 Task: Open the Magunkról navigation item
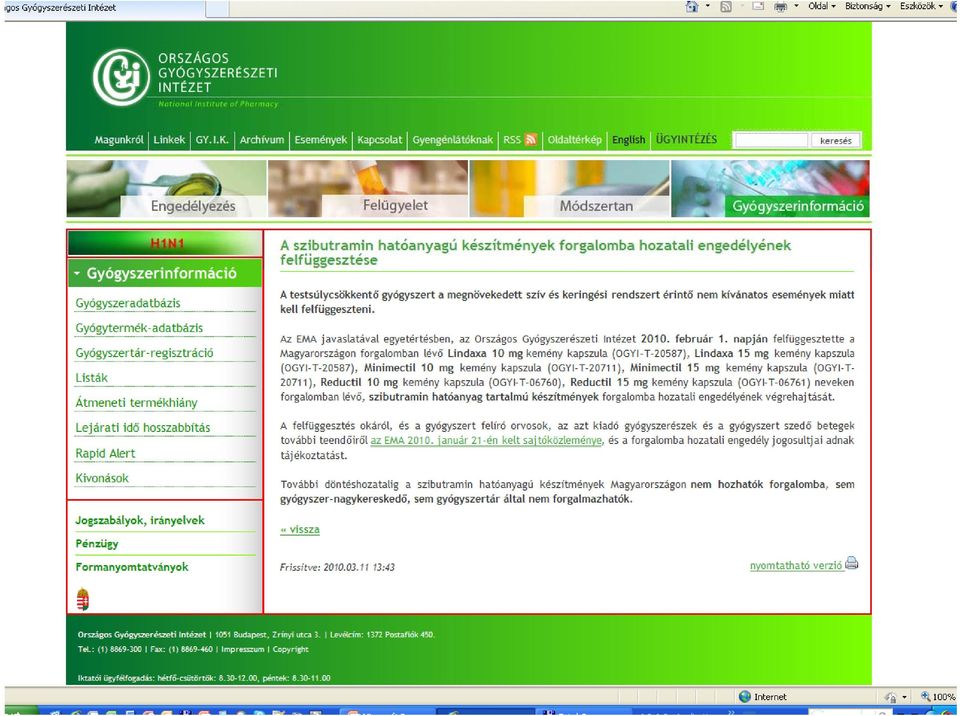pyautogui.click(x=119, y=140)
